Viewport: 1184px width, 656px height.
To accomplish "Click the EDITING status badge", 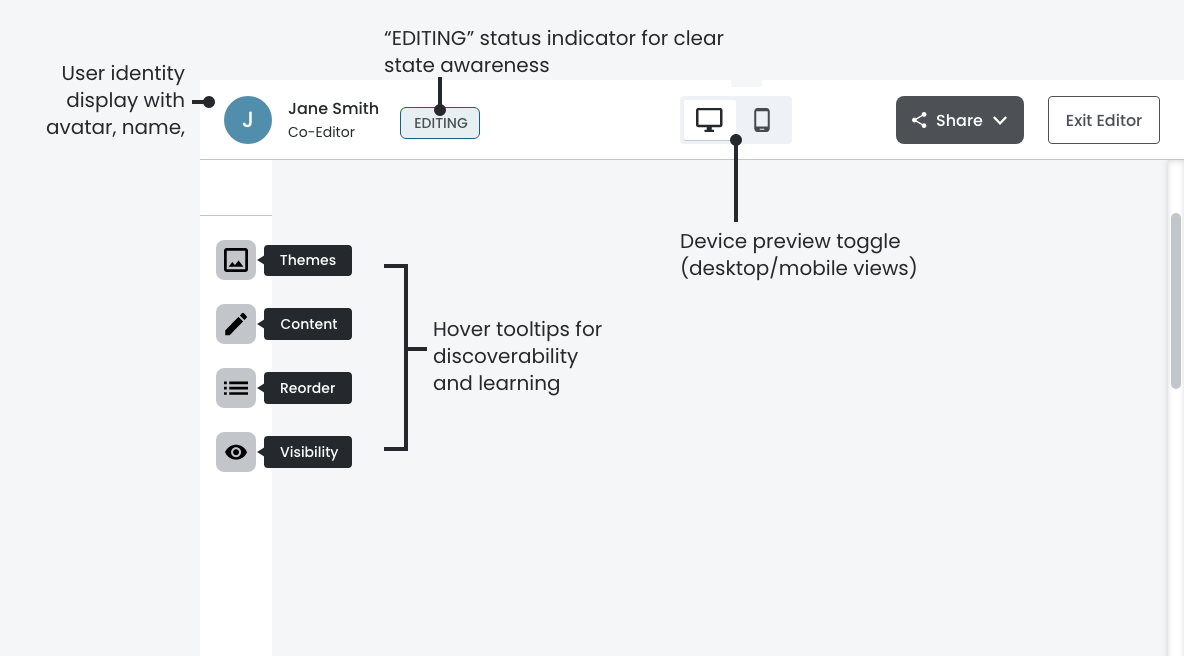I will pos(440,123).
